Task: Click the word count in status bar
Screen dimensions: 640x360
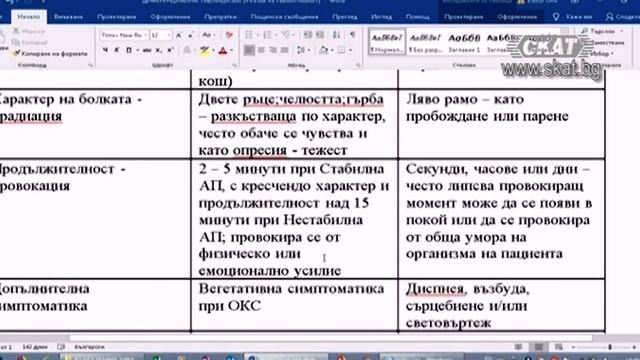Action: pyautogui.click(x=35, y=347)
